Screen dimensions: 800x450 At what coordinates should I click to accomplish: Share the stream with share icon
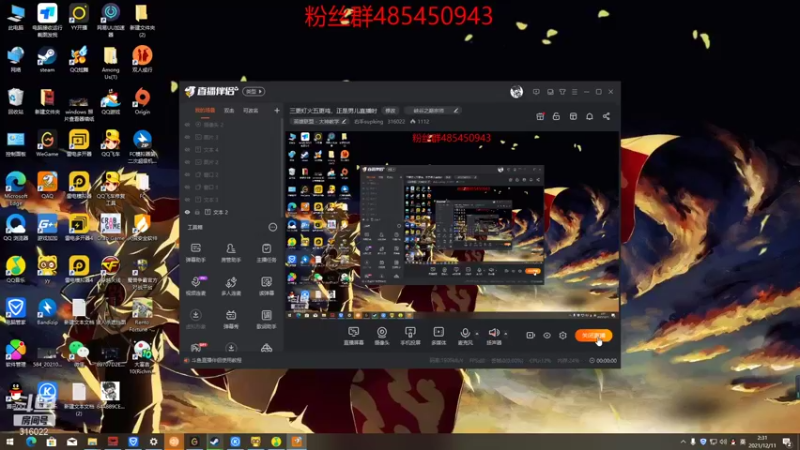point(606,116)
